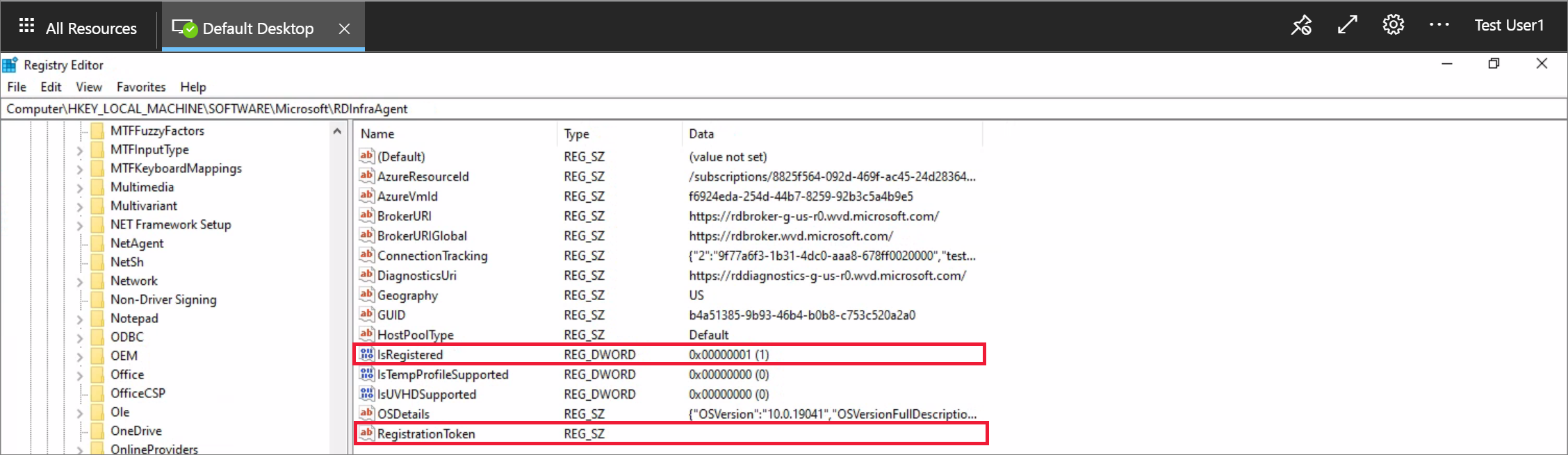Select the GUID string value icon
This screenshot has width=1568, height=455.
click(366, 315)
